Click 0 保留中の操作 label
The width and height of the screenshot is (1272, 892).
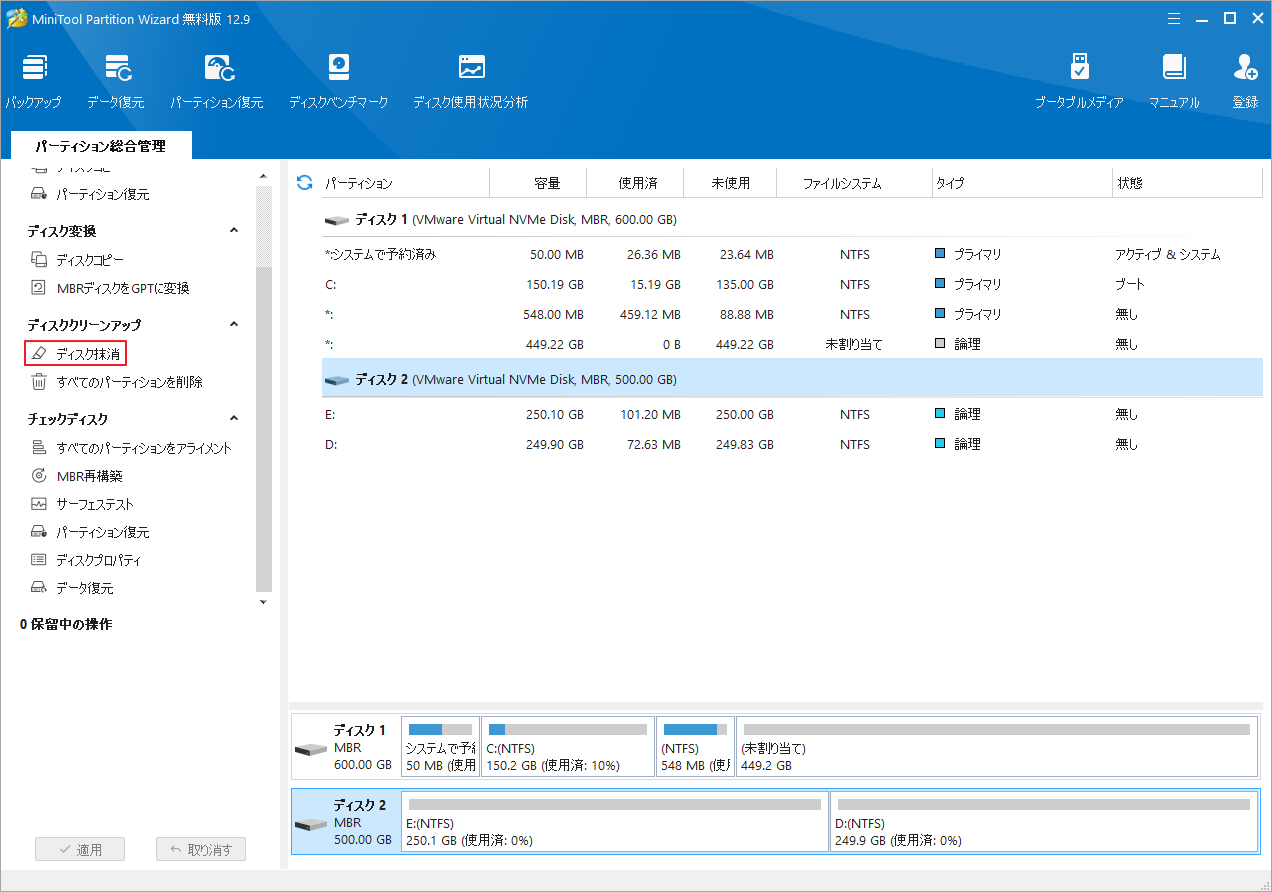[x=66, y=624]
